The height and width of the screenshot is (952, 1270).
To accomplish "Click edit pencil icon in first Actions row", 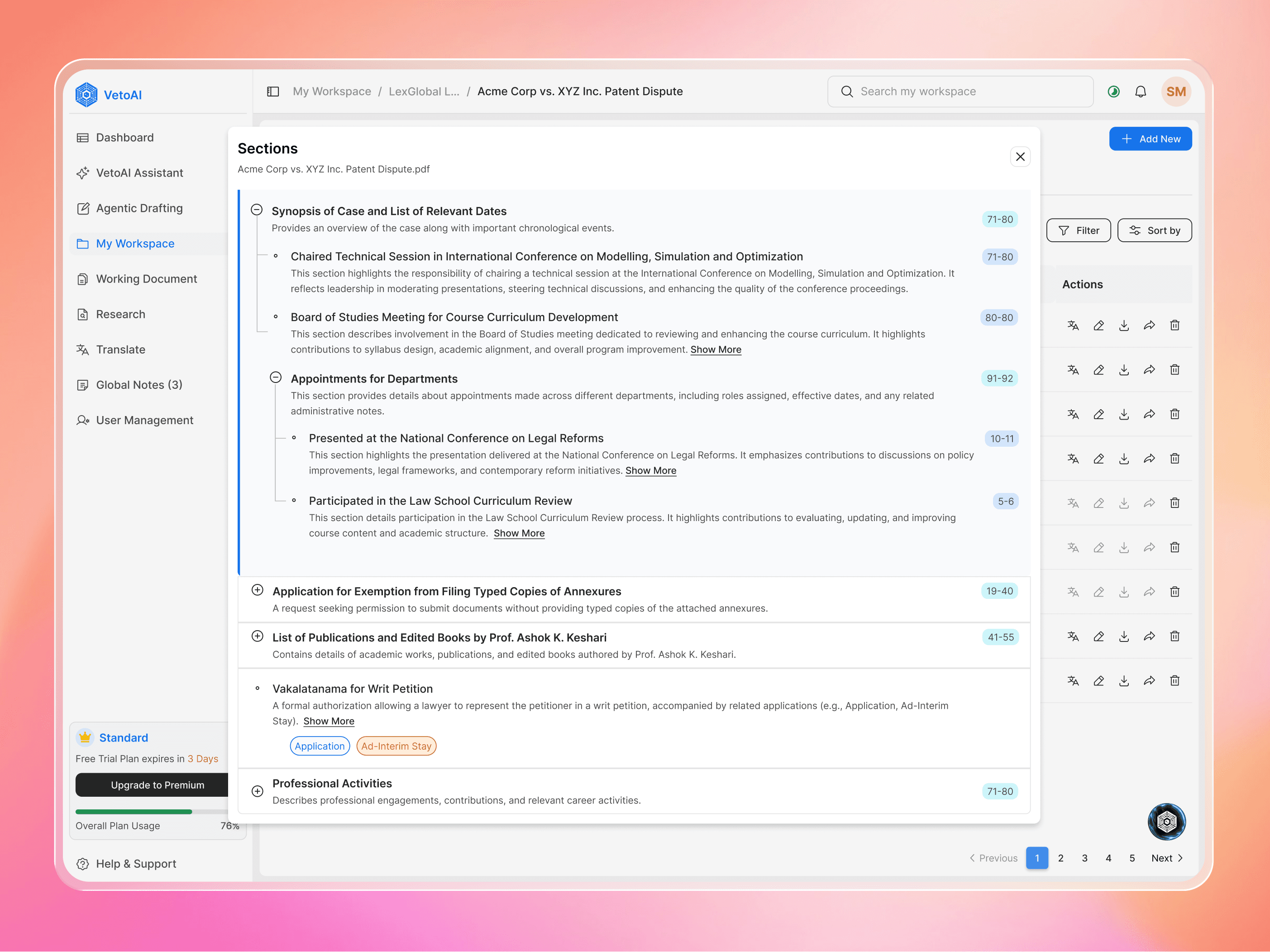I will coord(1098,325).
